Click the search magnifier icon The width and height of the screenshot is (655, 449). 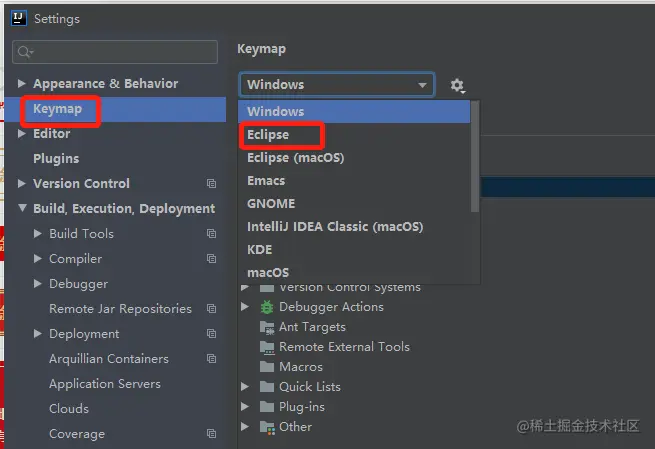point(25,52)
